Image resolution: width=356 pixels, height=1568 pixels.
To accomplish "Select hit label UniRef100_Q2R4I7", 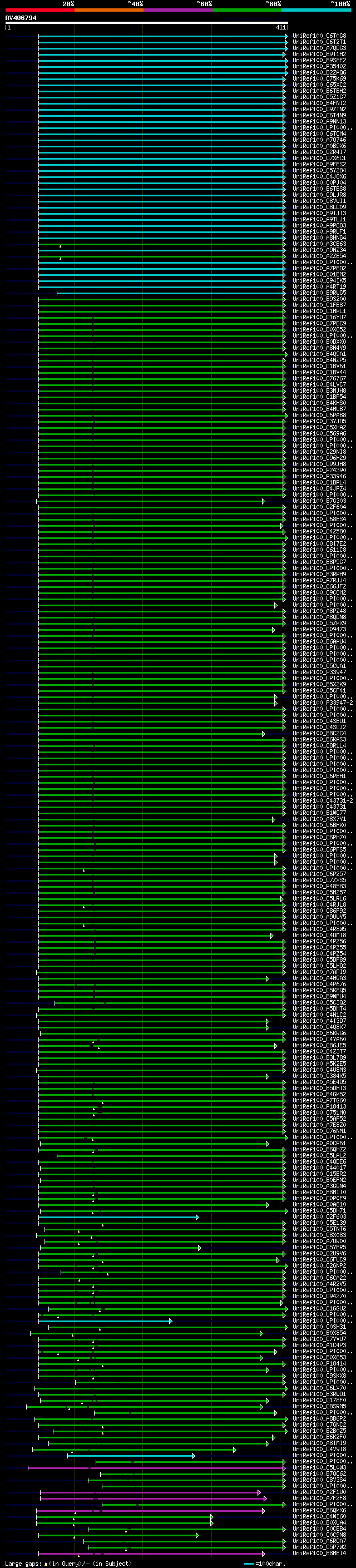I will pyautogui.click(x=319, y=152).
